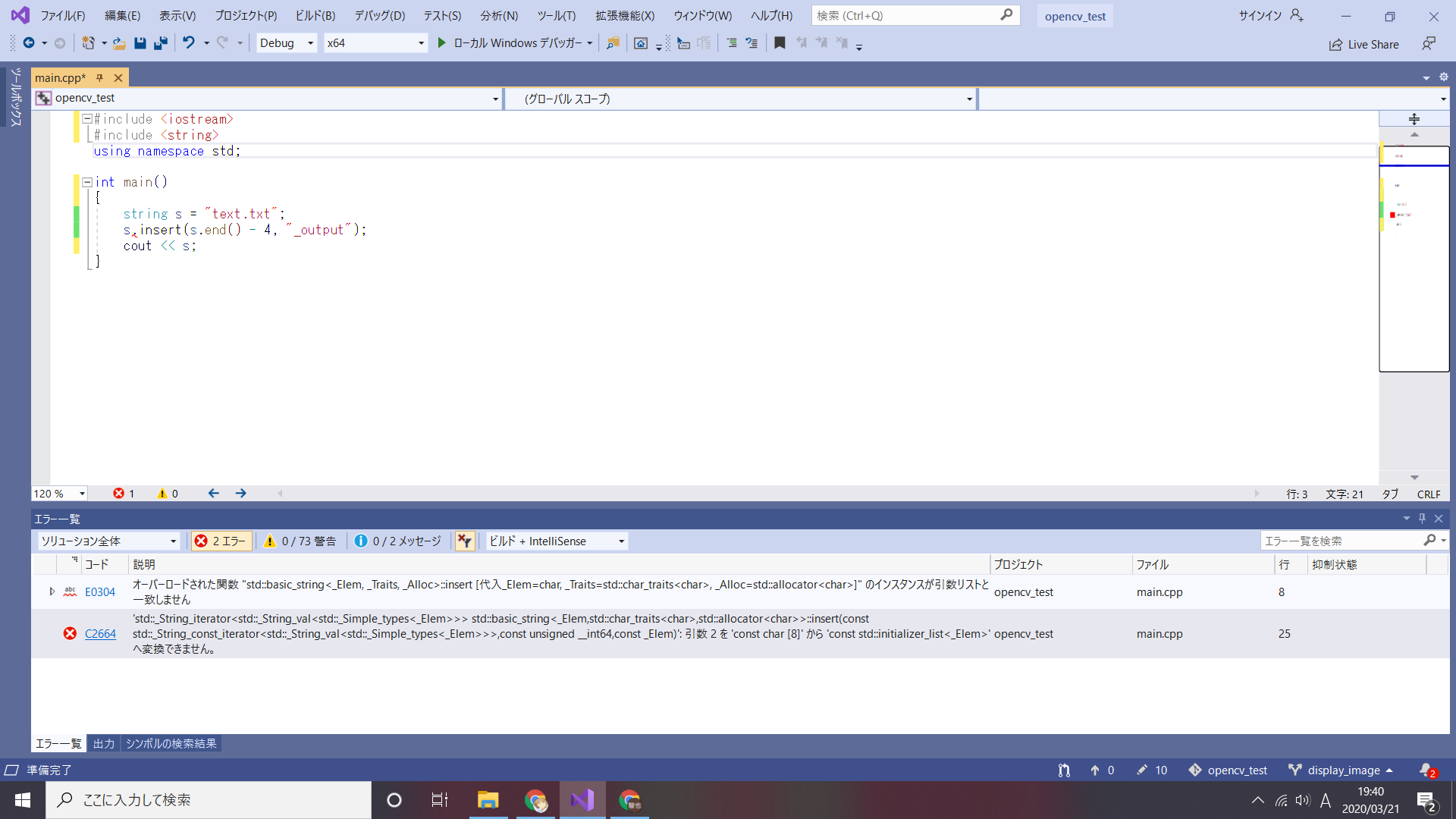Viewport: 1456px width, 819px height.
Task: Expand the E0304 error row
Action: (52, 591)
